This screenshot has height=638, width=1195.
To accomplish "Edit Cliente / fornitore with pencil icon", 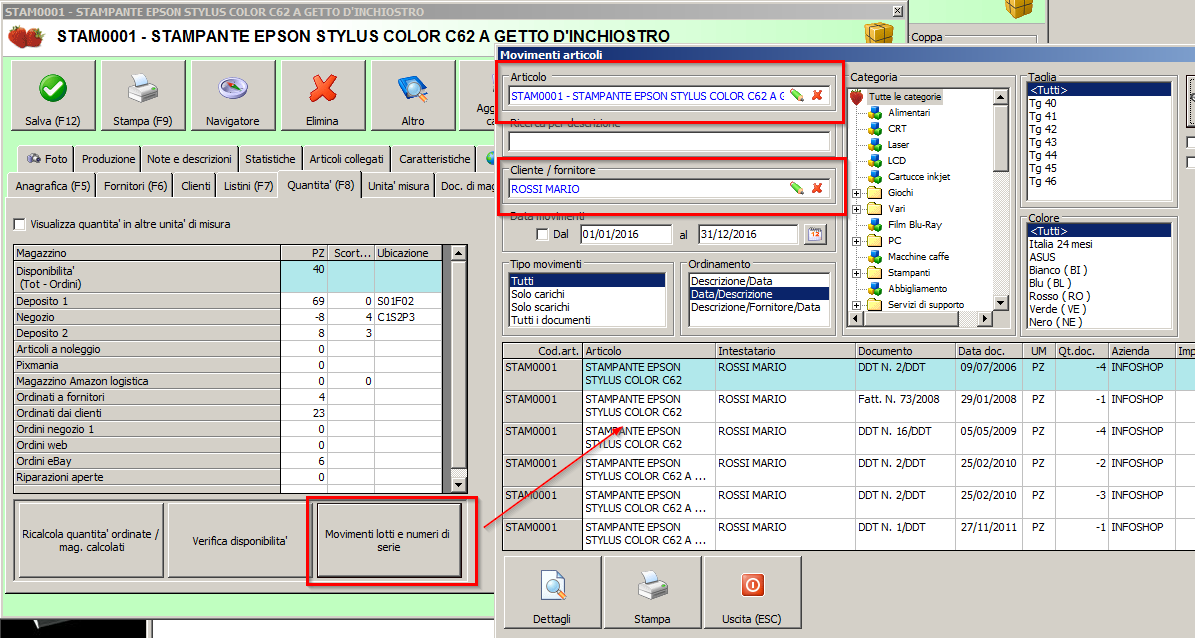I will (796, 188).
